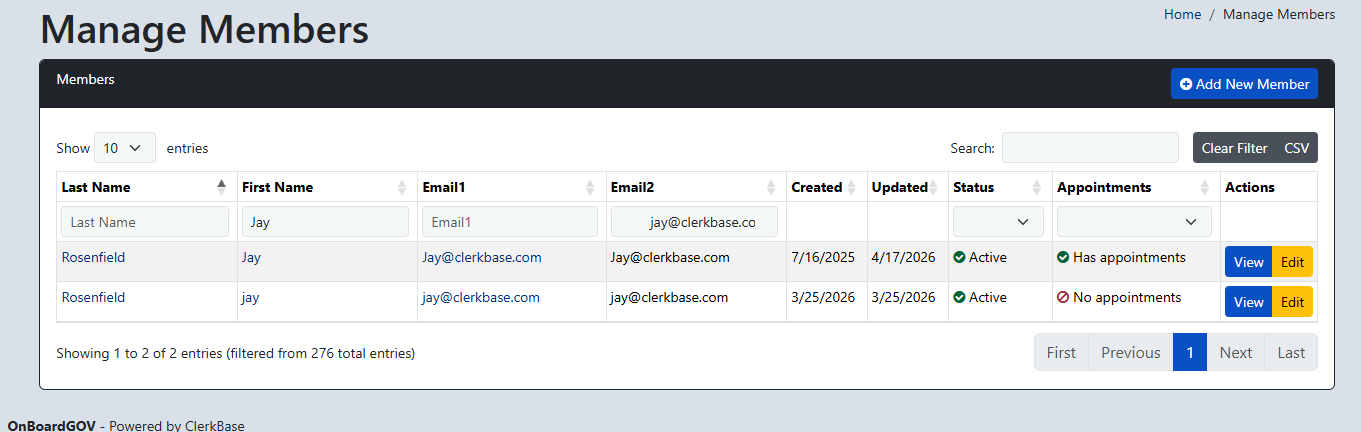Screen dimensions: 1361x432
Task: Go to Previous page
Action: click(1131, 352)
